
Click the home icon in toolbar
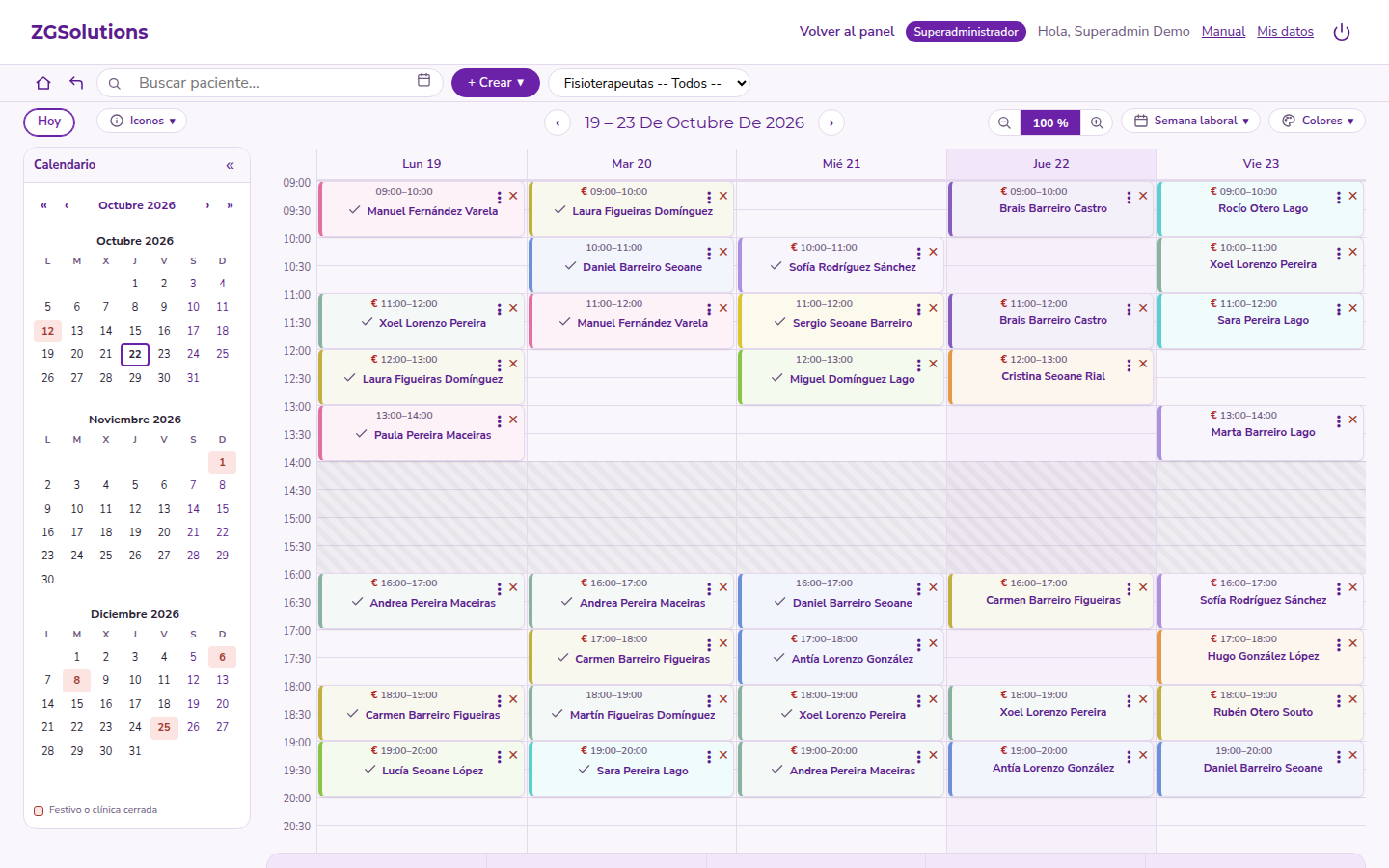point(43,83)
